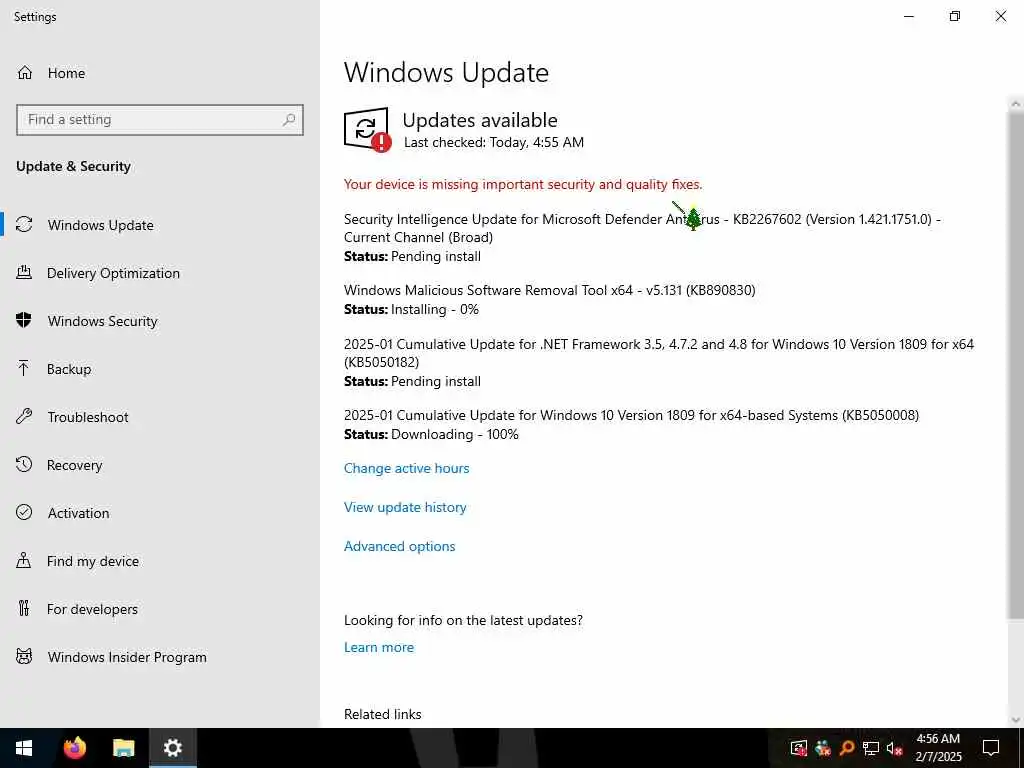Image resolution: width=1024 pixels, height=768 pixels.
Task: Click Change active hours link
Action: [x=406, y=468]
